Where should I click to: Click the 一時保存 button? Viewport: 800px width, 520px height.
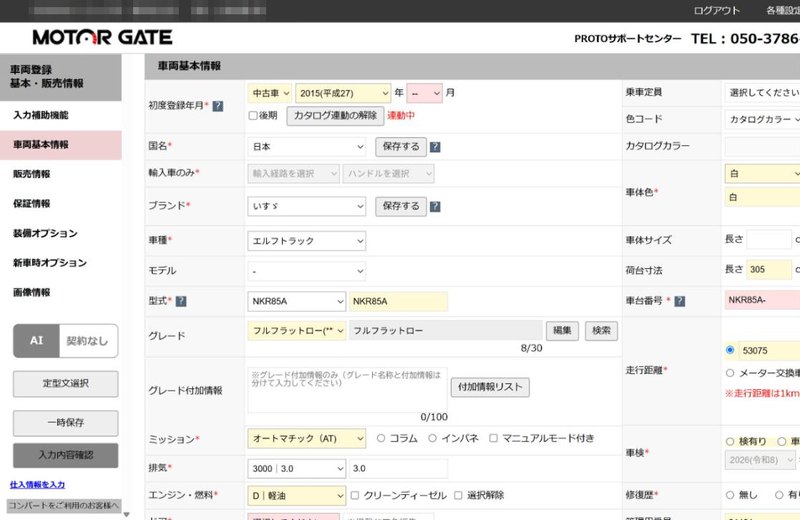pyautogui.click(x=66, y=423)
